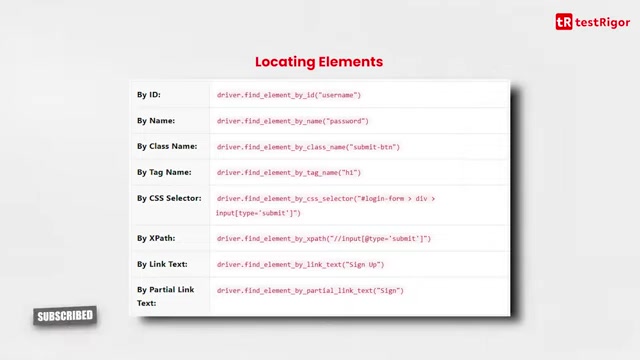The height and width of the screenshot is (360, 640).
Task: Click the 'By XPath:' row label
Action: [x=156, y=238]
